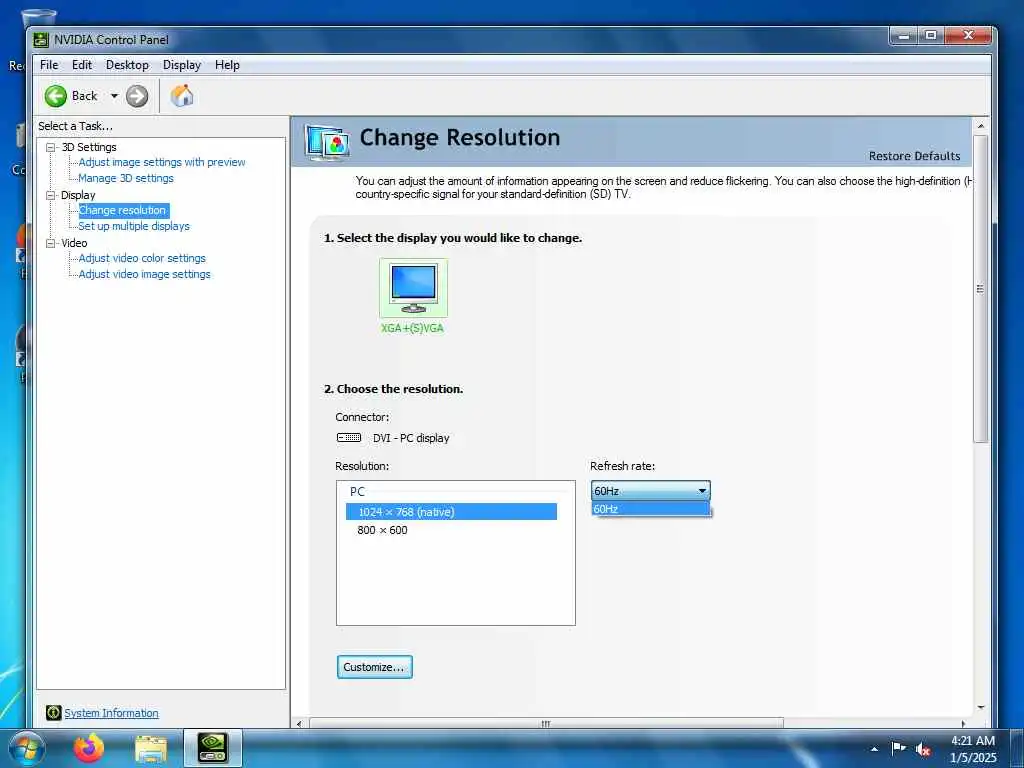Click the System Information icon

click(54, 712)
